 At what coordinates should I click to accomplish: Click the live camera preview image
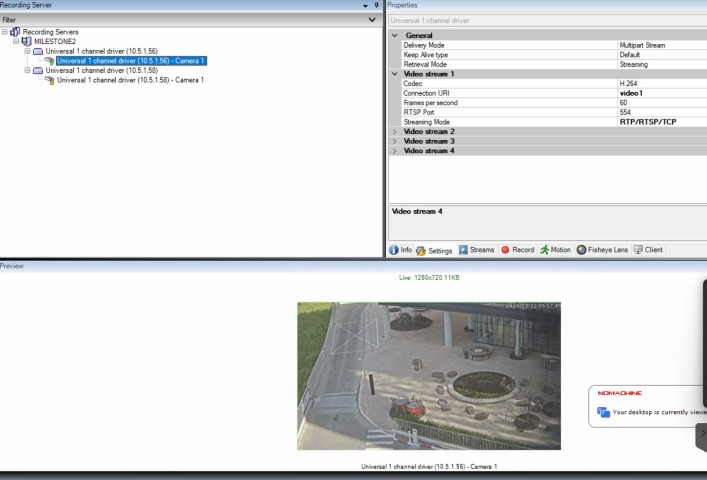coord(428,376)
